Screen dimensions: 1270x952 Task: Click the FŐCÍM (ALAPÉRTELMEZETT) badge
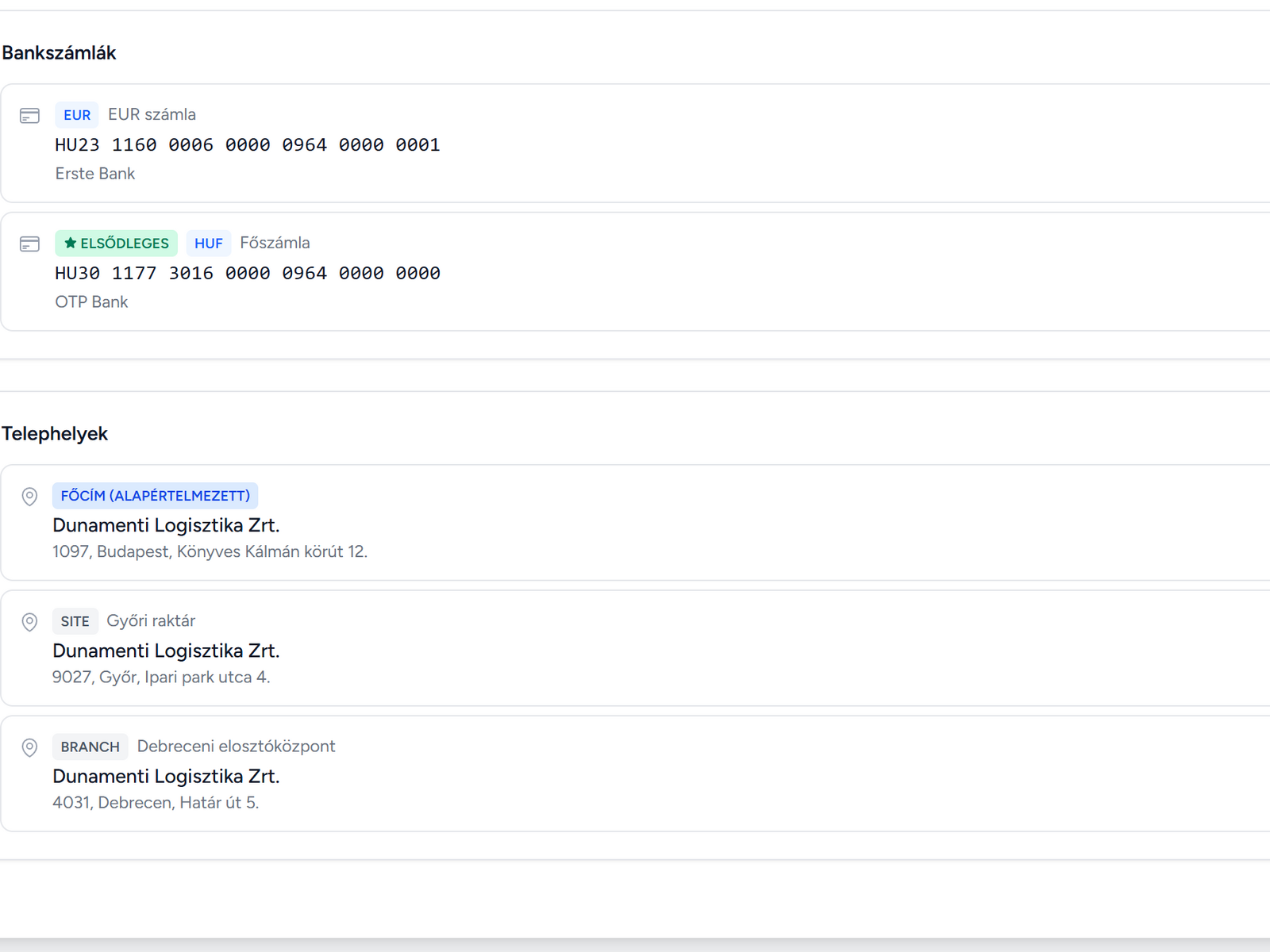click(156, 496)
